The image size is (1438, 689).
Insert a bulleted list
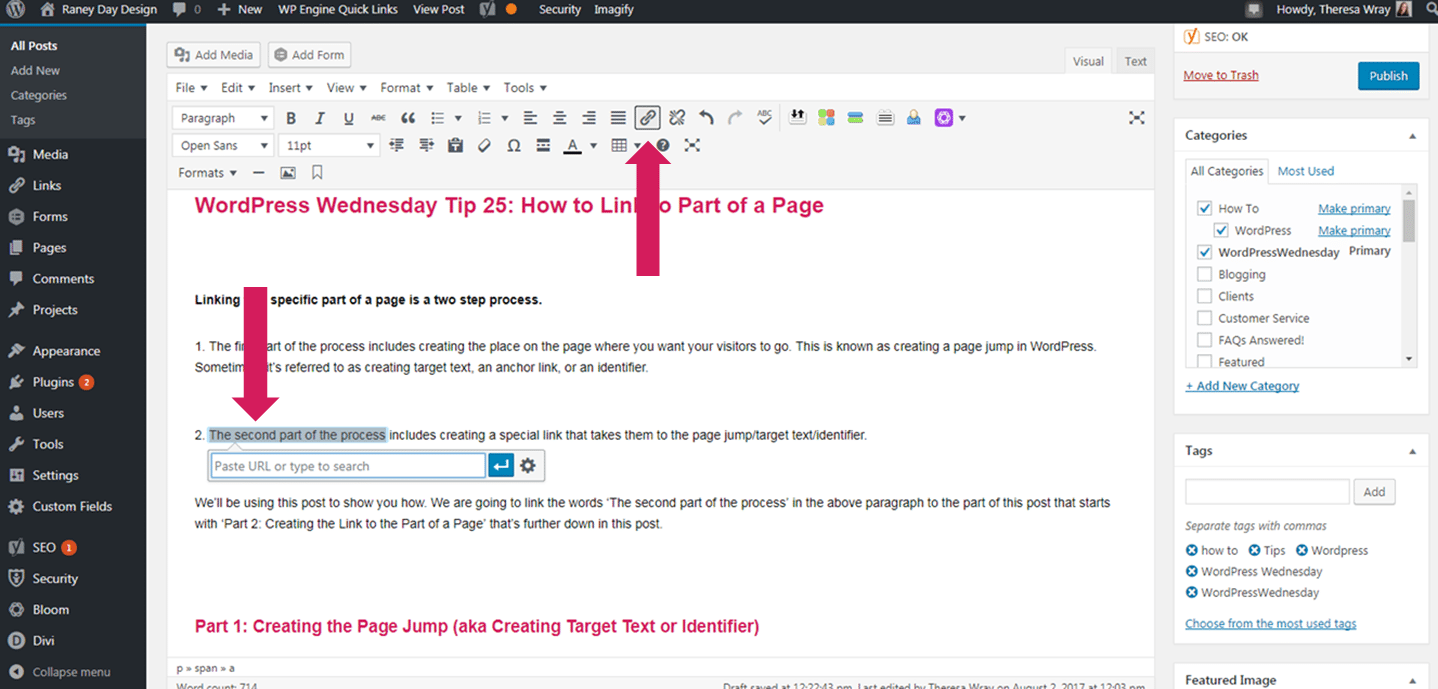click(437, 118)
